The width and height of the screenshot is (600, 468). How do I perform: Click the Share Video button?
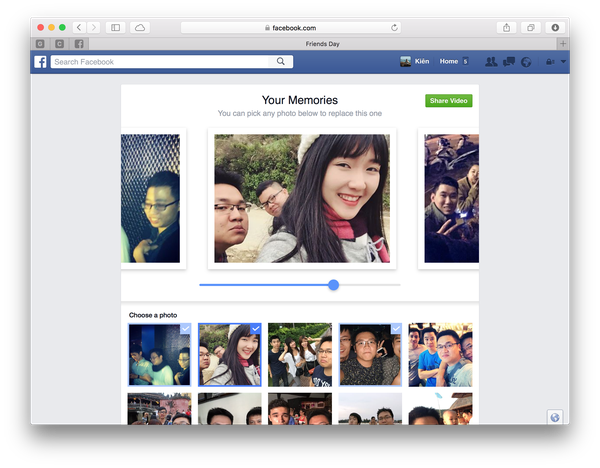click(x=448, y=101)
